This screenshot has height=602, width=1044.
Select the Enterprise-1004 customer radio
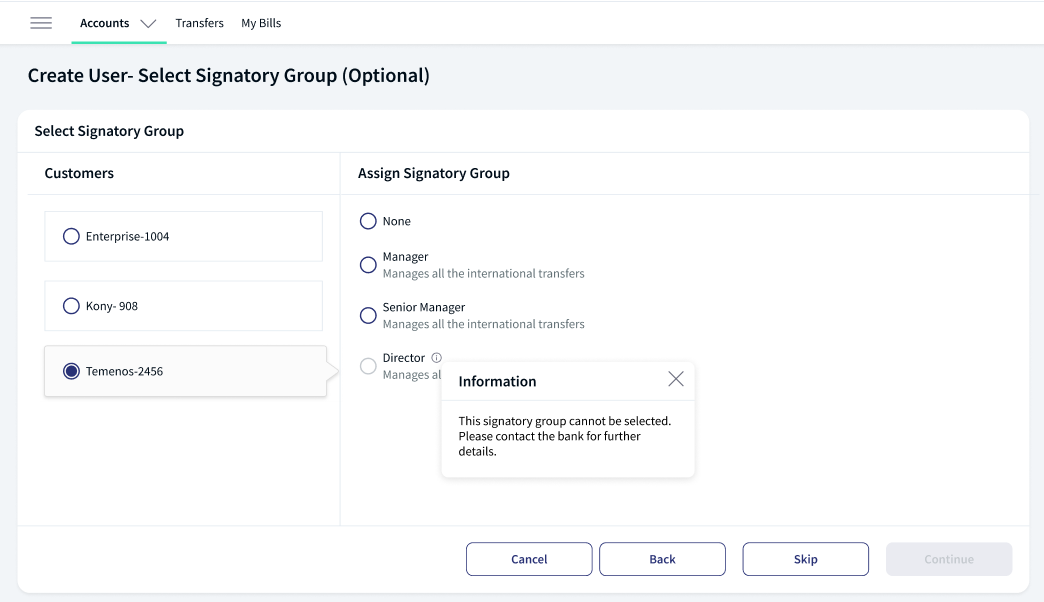pos(71,236)
